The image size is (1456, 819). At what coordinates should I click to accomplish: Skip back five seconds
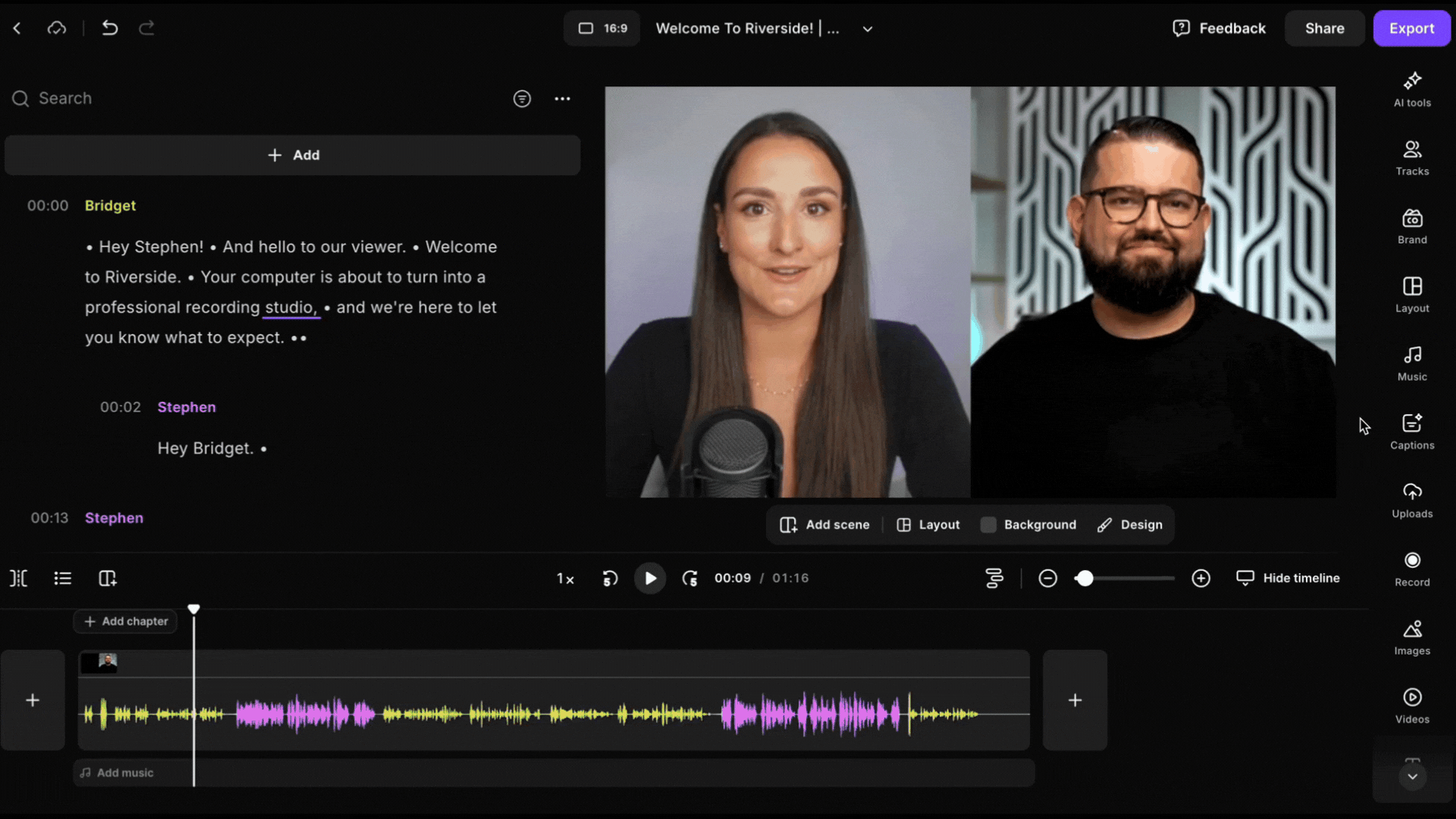tap(610, 579)
